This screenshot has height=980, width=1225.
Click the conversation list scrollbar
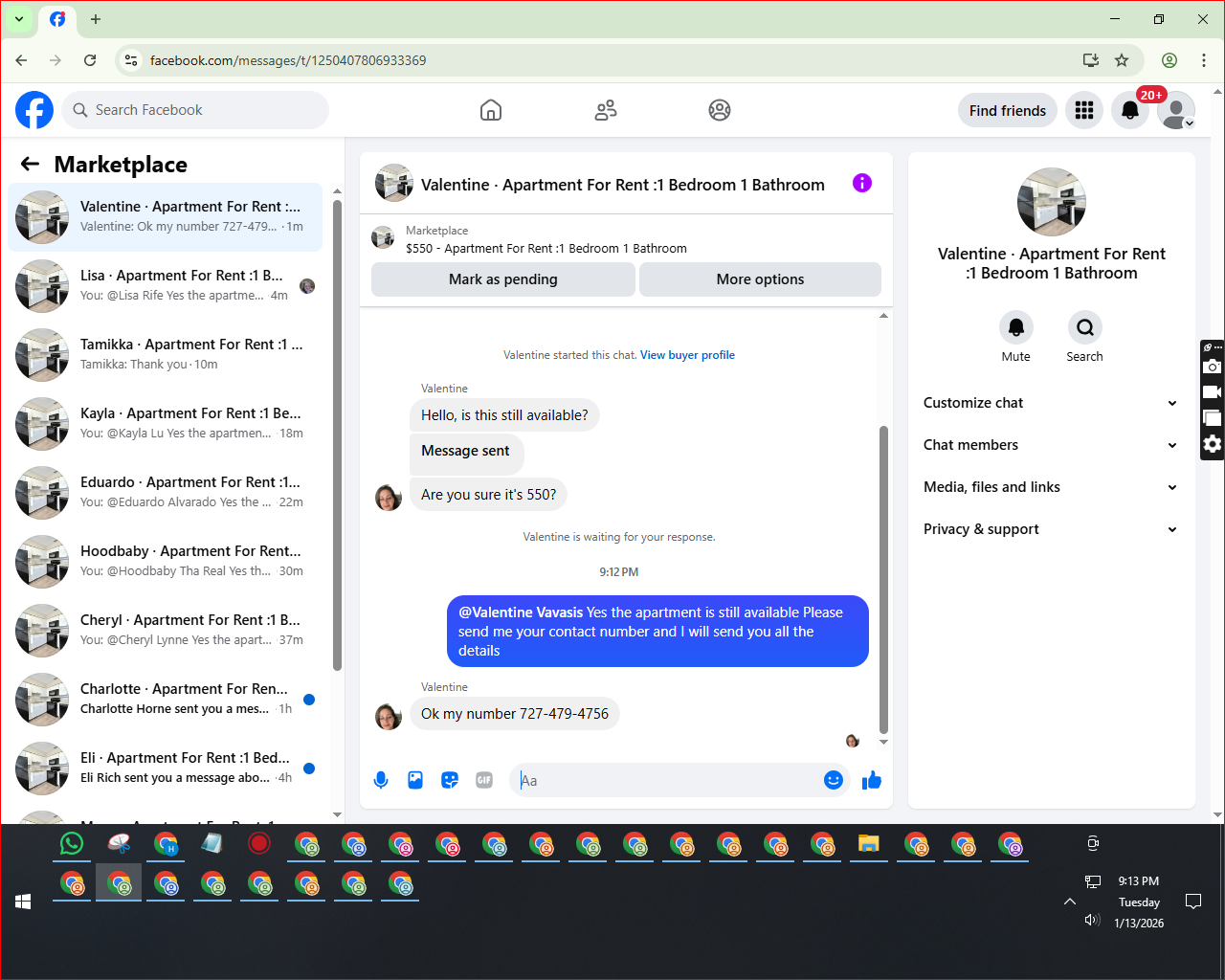point(337,435)
